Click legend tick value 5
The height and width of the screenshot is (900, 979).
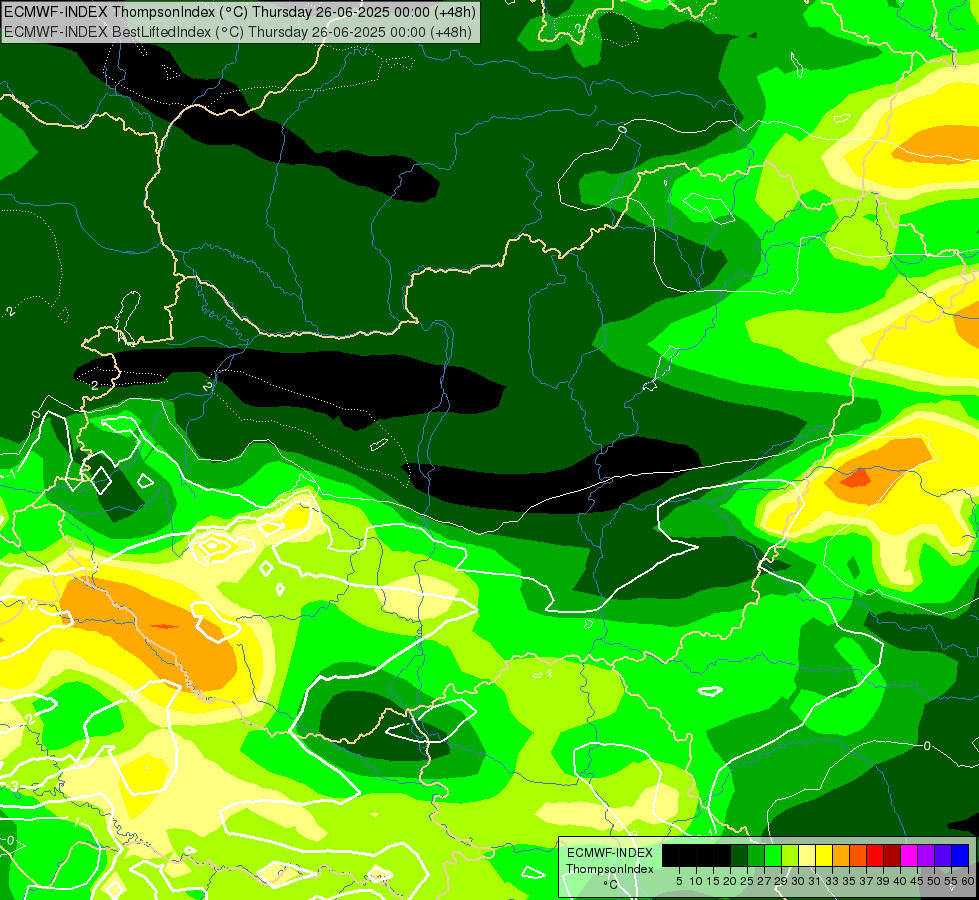pos(679,881)
